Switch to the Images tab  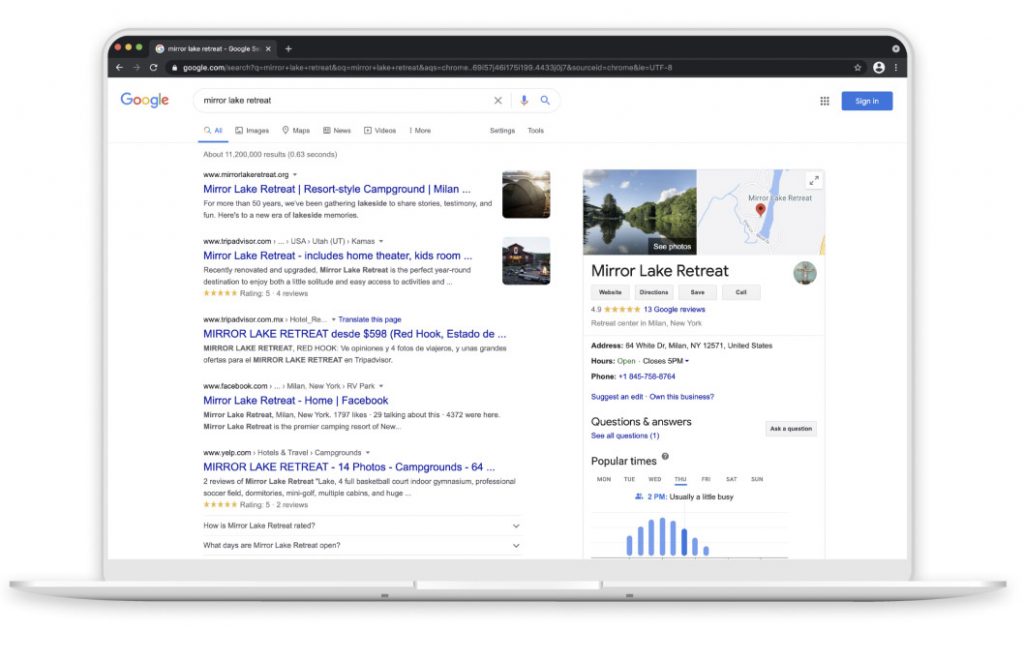252,131
